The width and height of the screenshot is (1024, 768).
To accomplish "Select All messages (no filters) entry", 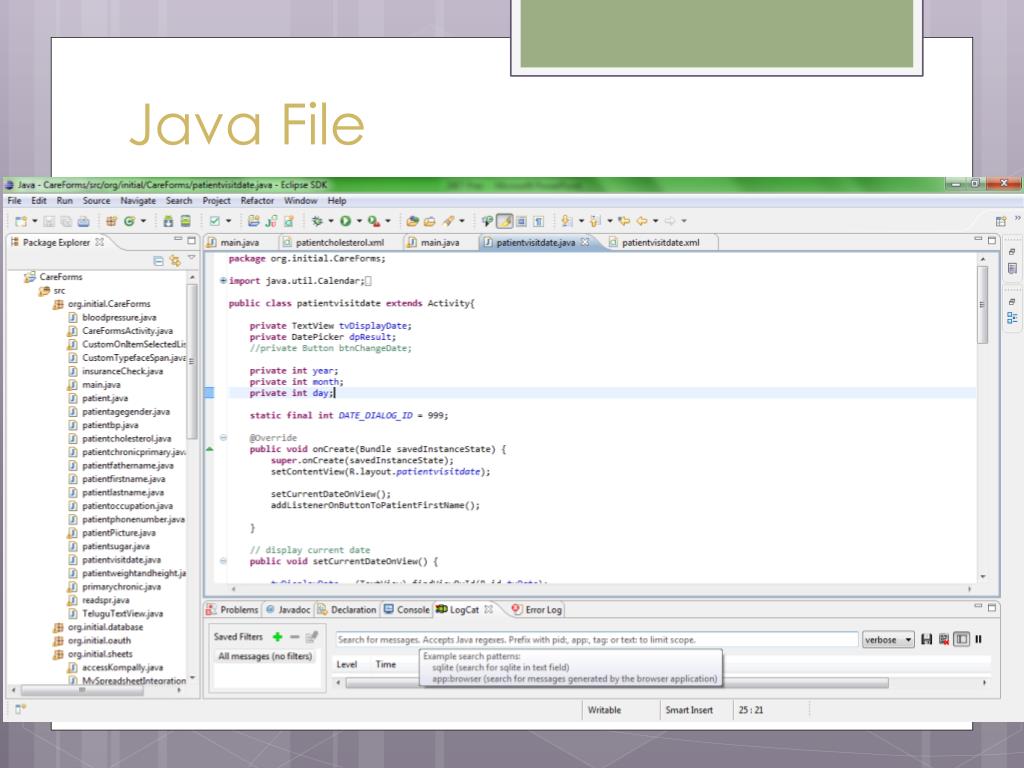I will click(x=266, y=657).
